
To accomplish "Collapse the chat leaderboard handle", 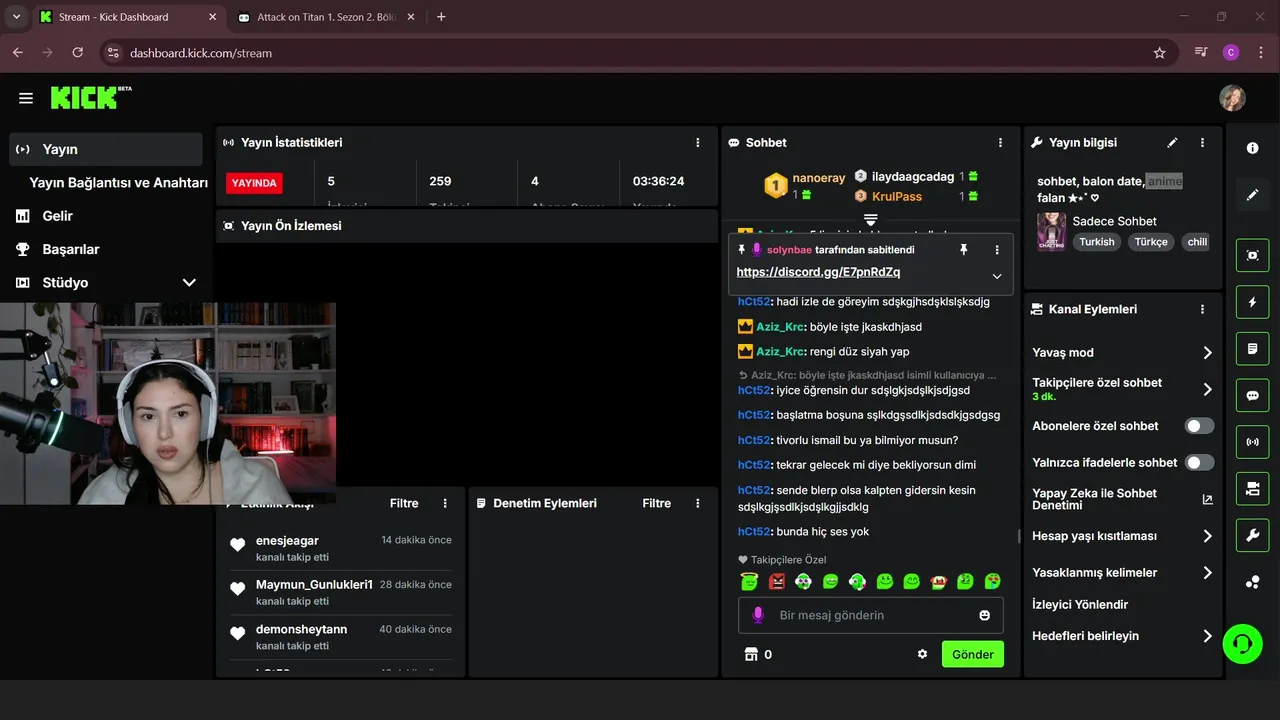I will tap(870, 219).
